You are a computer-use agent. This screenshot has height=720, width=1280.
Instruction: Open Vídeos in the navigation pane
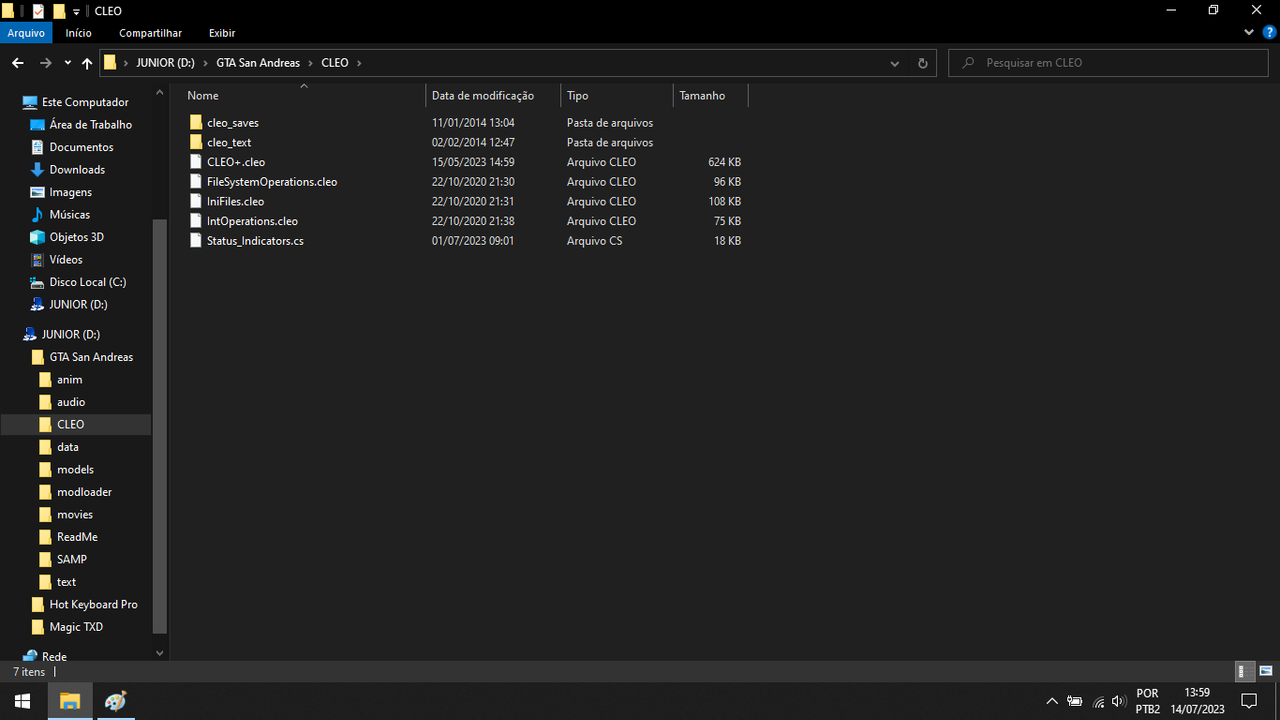click(66, 260)
